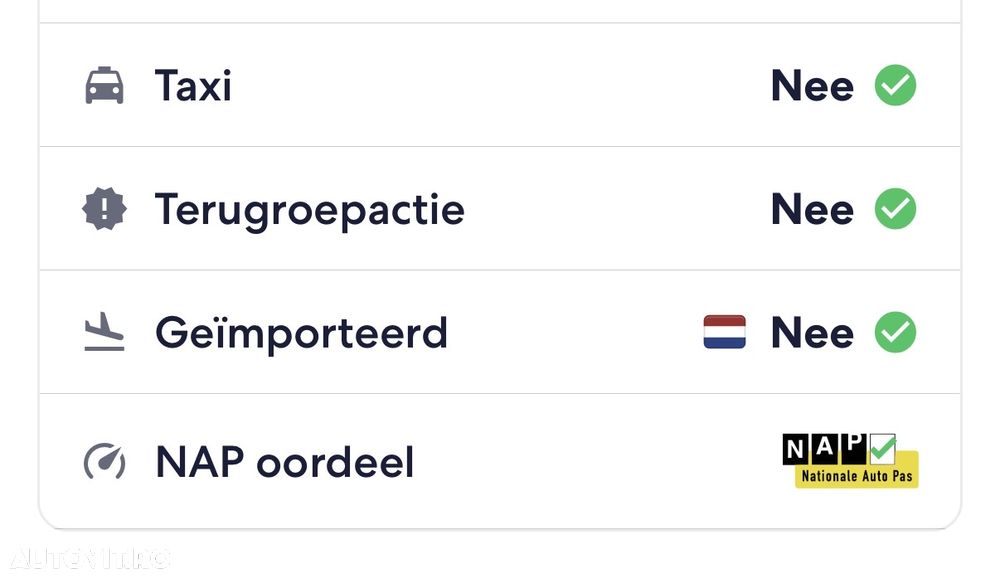Select the Geïmporteerd label
The height and width of the screenshot is (579, 1000).
click(301, 333)
